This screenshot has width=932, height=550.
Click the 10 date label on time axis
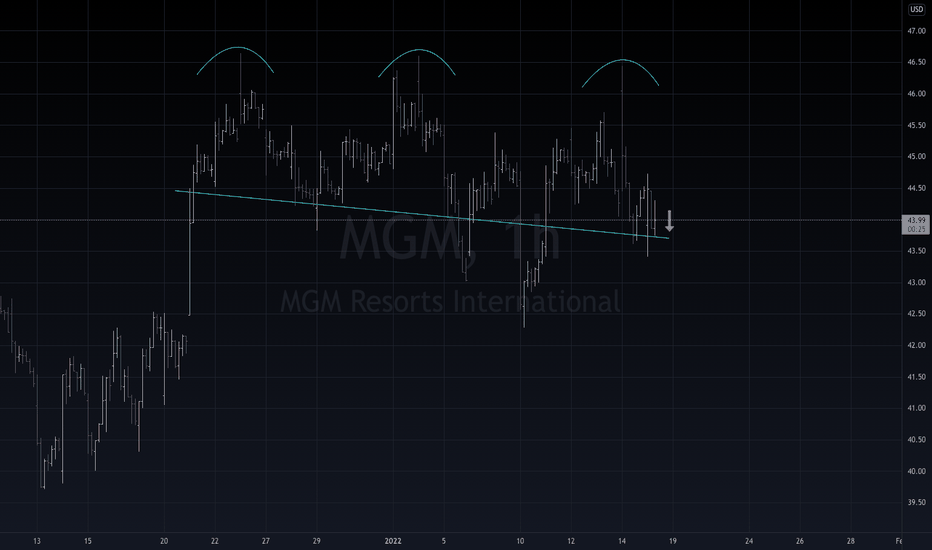pos(520,541)
